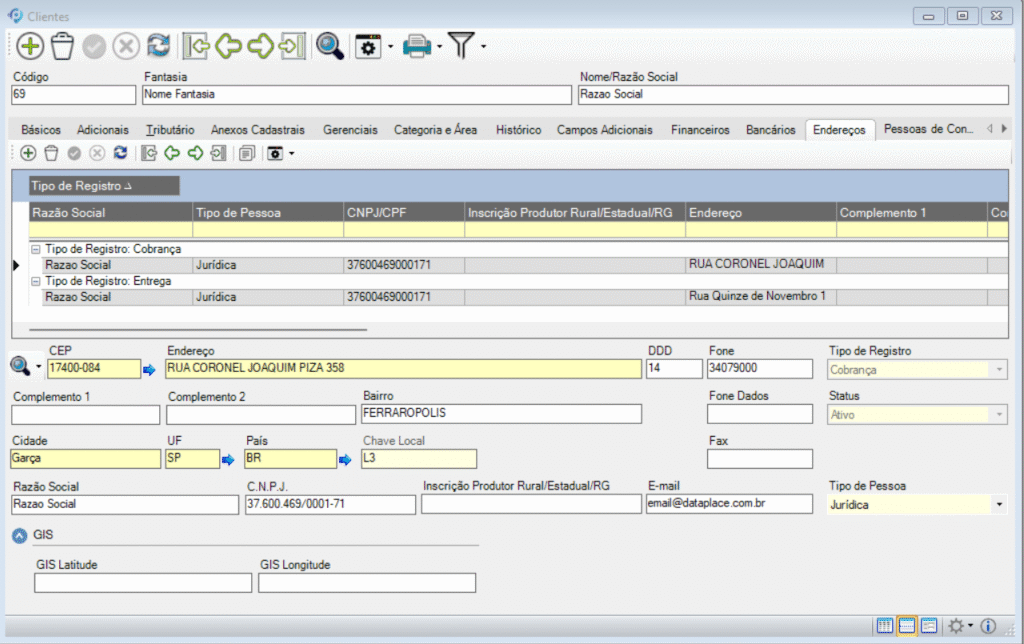
Task: Go to first record in main toolbar
Action: tap(196, 46)
